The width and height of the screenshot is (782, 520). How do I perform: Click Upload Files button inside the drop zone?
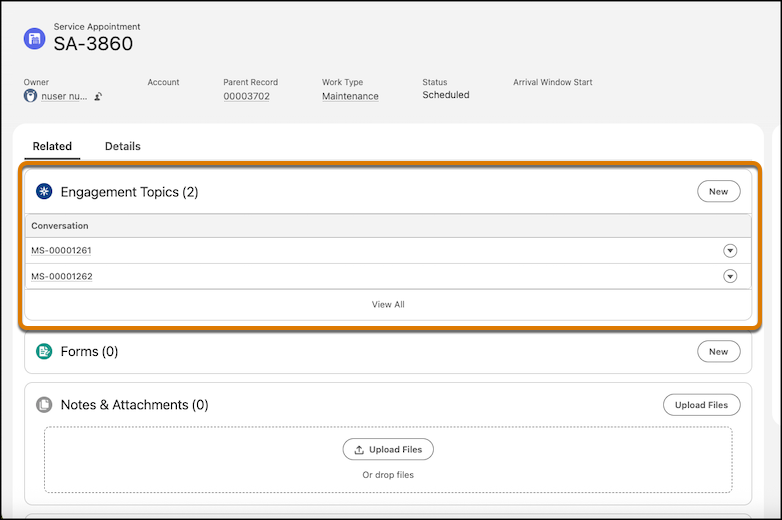pyautogui.click(x=388, y=450)
